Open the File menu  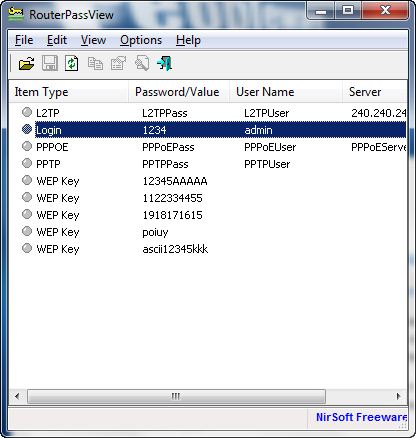click(24, 40)
